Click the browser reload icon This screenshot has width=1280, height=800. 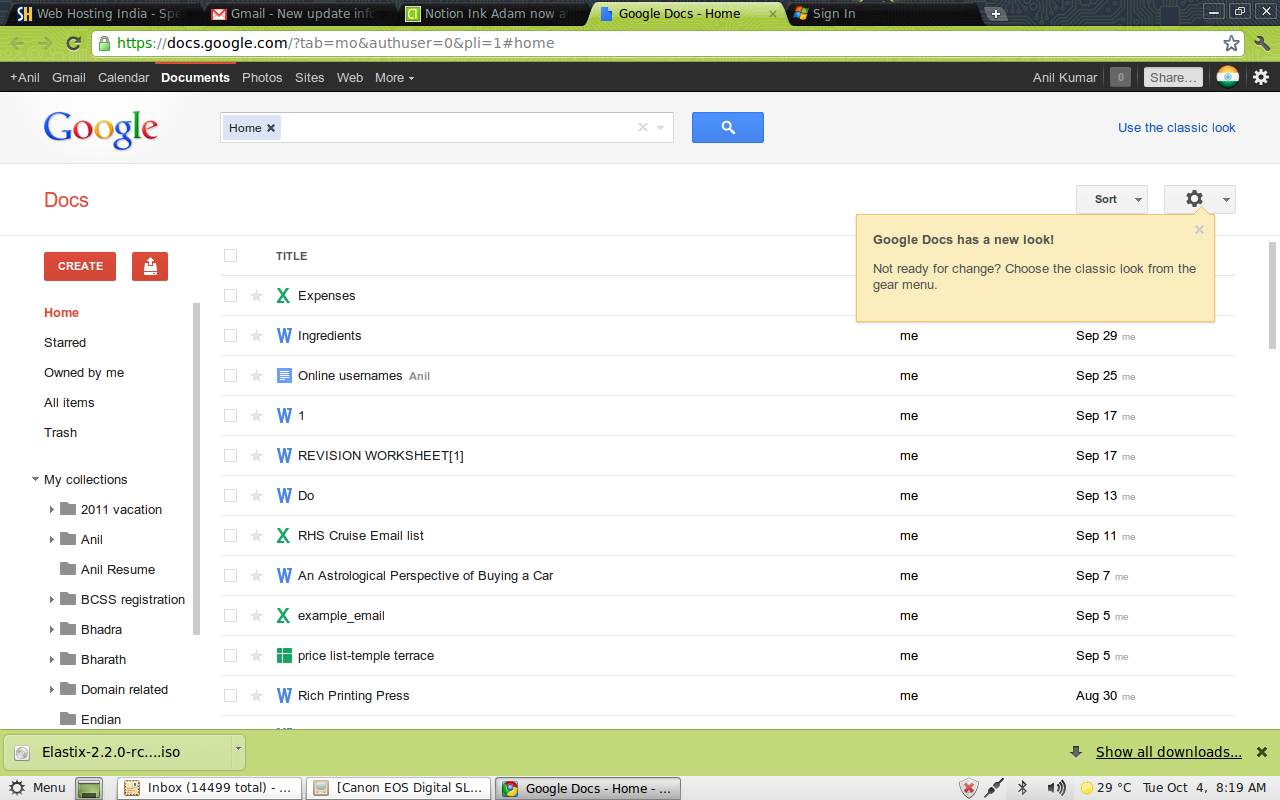(x=74, y=43)
